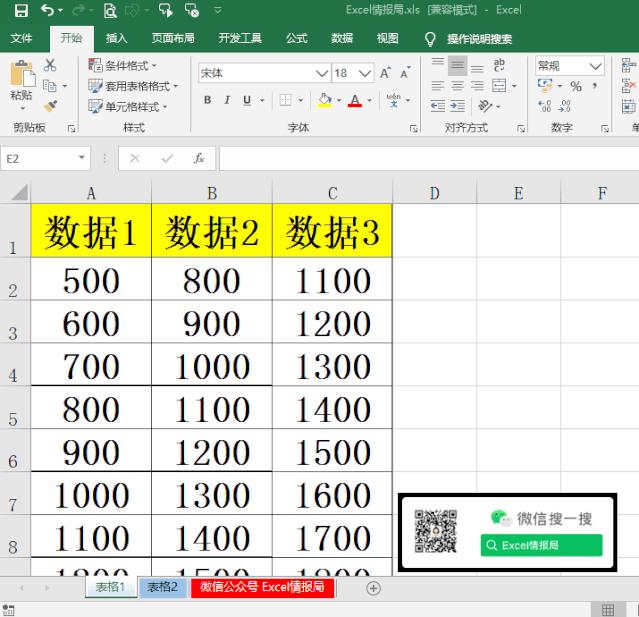Expand the Customize Quick Access Toolbar arrow
Viewport: 639px width, 617px height.
(x=218, y=10)
